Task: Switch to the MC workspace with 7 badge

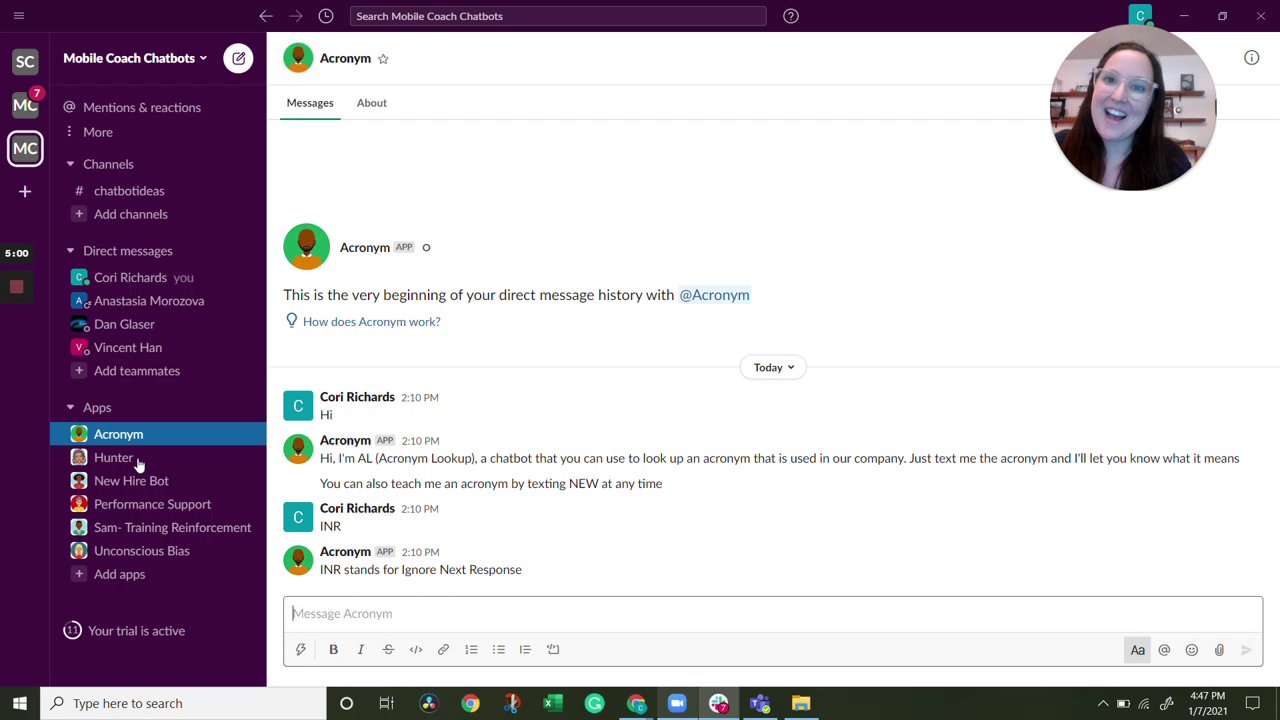Action: click(x=25, y=105)
